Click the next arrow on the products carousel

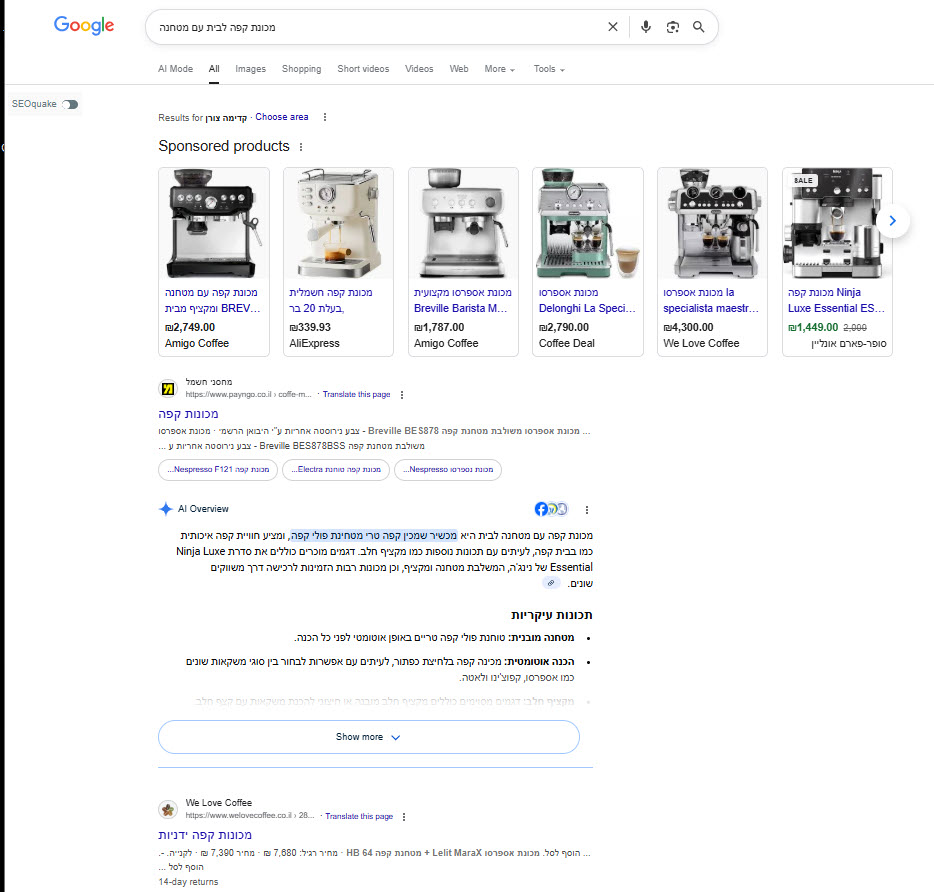(893, 220)
